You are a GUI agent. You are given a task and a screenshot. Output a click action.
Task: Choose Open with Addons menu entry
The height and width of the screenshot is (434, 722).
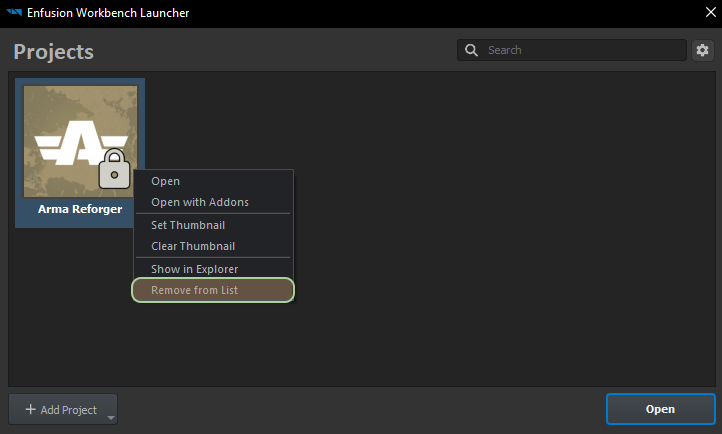point(214,202)
